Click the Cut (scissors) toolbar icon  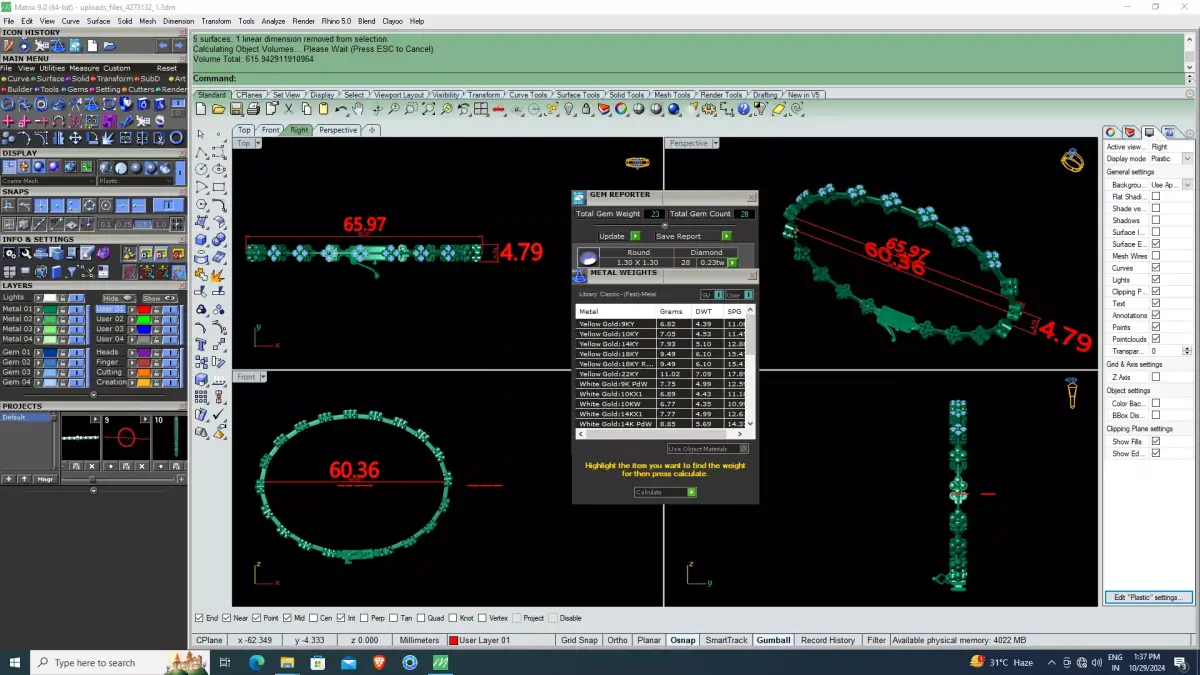(289, 109)
